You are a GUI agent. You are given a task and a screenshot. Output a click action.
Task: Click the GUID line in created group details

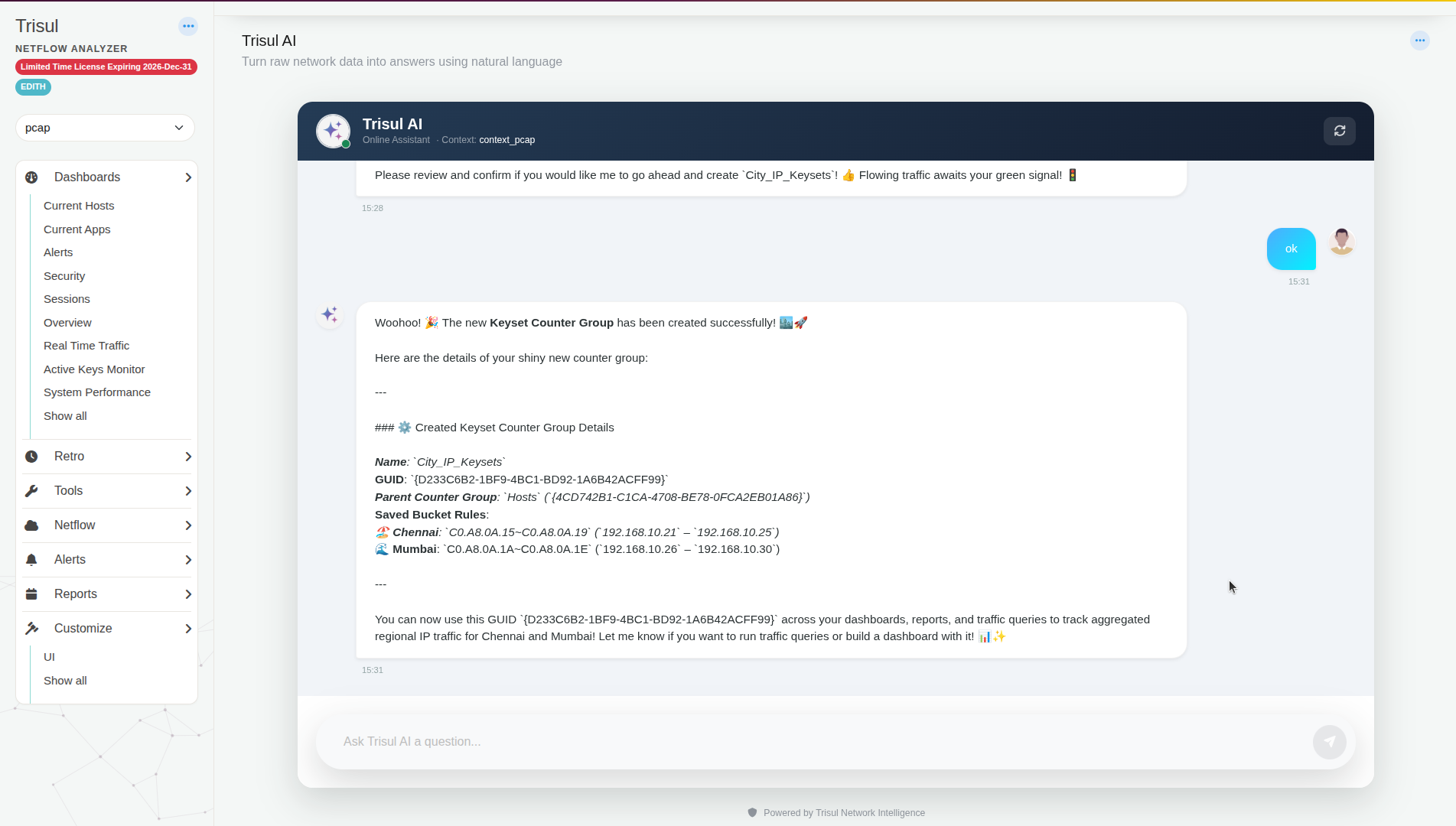pos(521,480)
